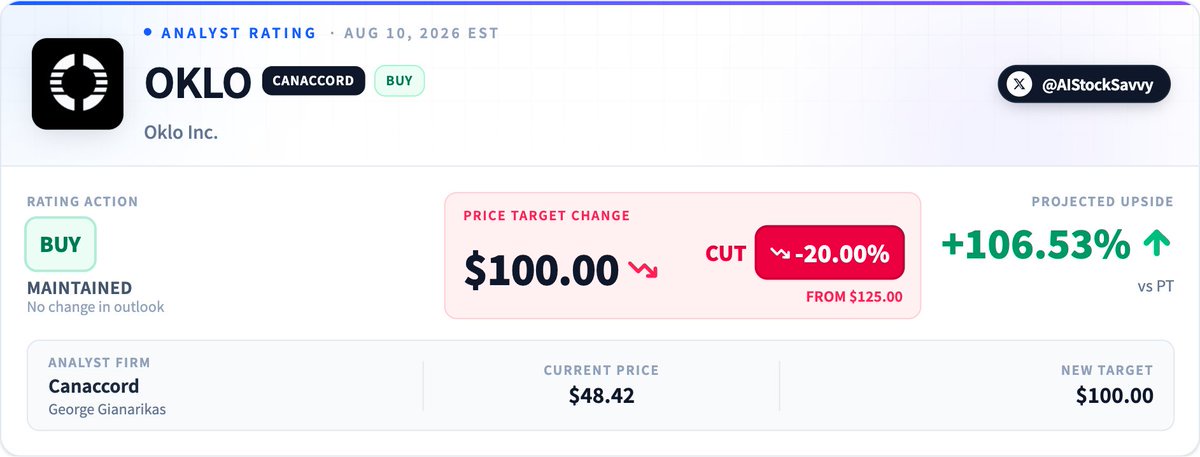The width and height of the screenshot is (1200, 457).
Task: Click the green upward arrow next to +106.53%
Action: (1158, 243)
